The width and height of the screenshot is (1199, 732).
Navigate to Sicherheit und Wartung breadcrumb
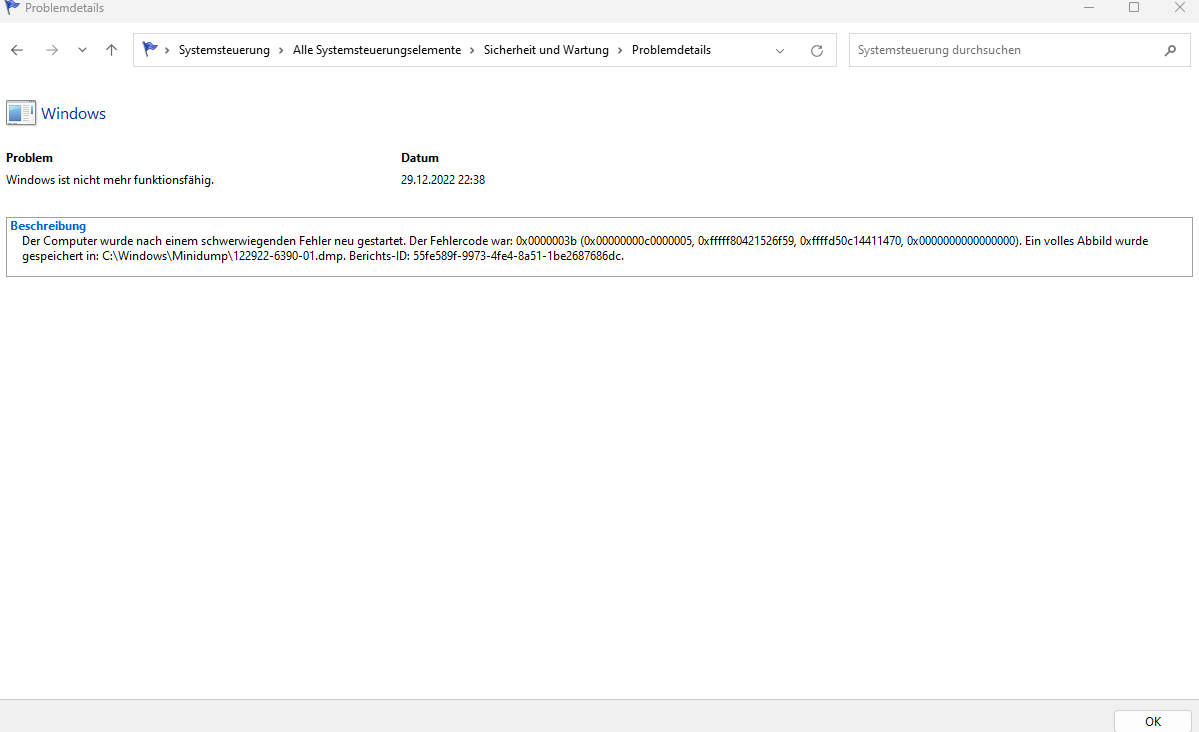tap(546, 50)
